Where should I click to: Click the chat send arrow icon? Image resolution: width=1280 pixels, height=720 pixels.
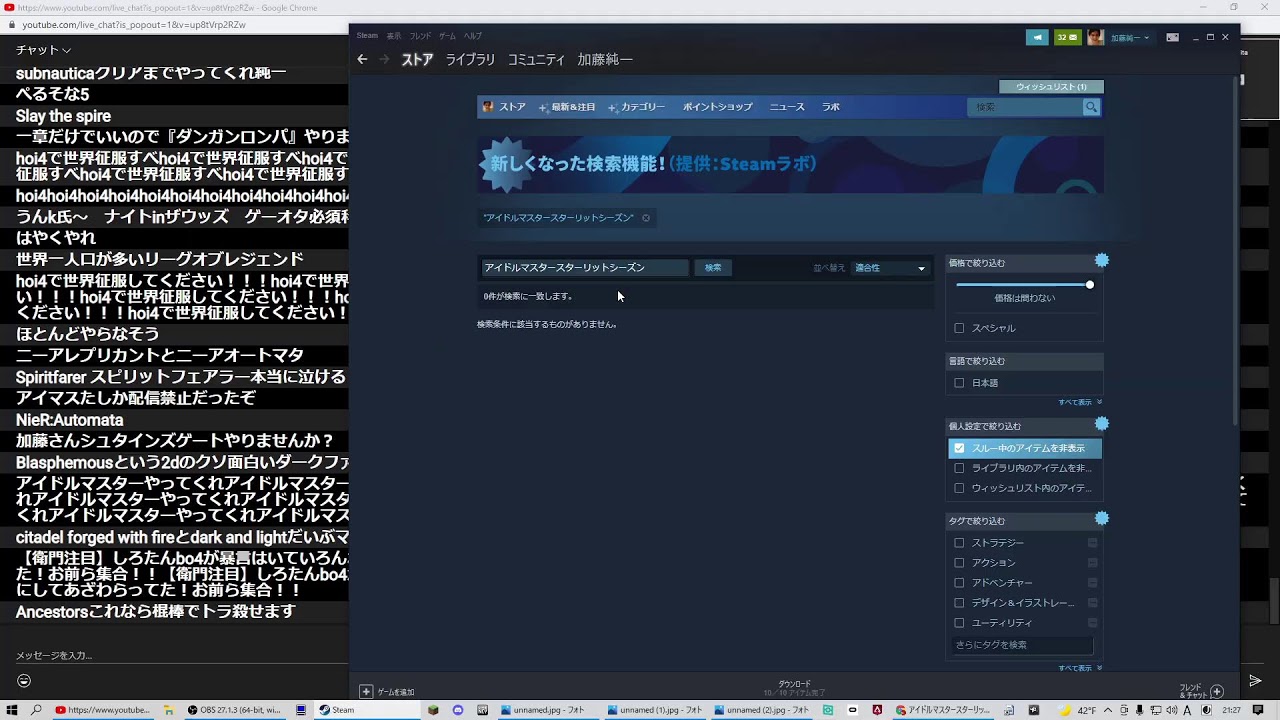point(1255,681)
